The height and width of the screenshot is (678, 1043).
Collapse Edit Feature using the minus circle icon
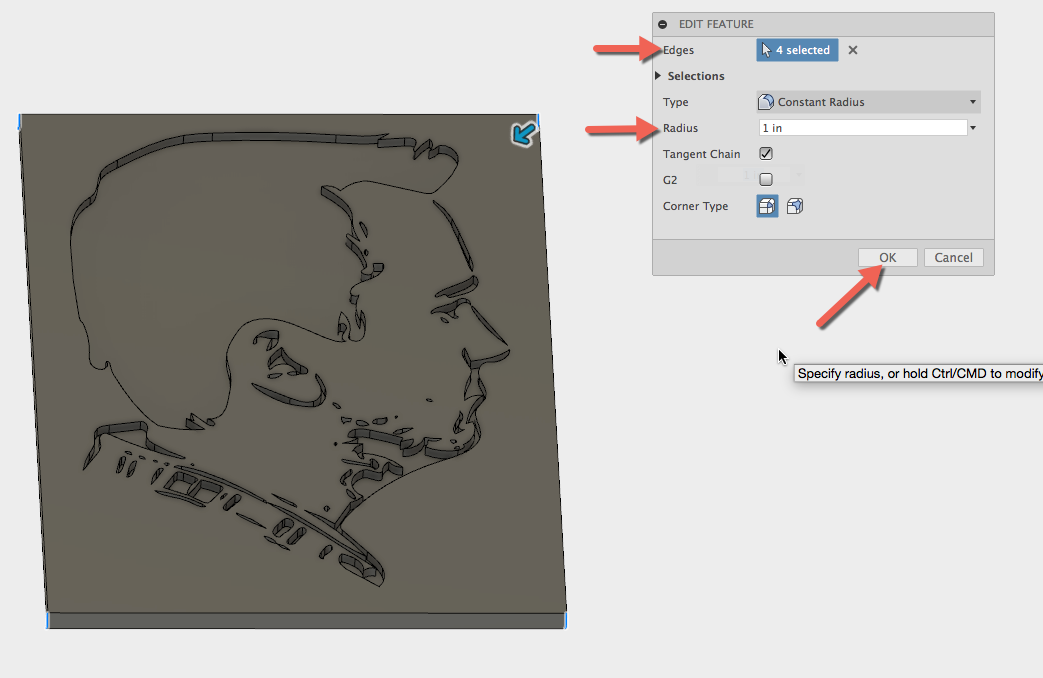coord(663,23)
